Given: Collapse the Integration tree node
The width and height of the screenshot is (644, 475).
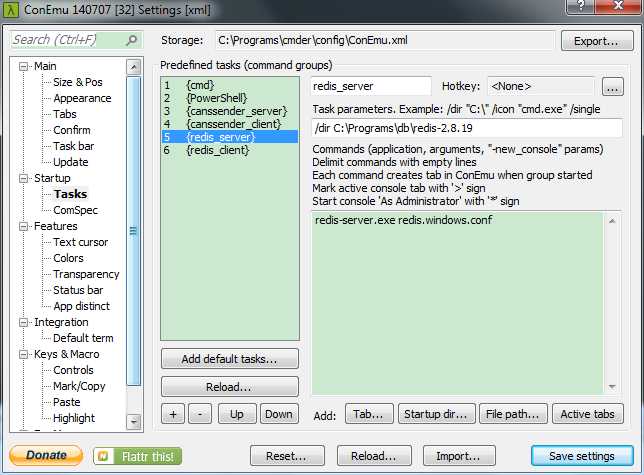Looking at the screenshot, I should pos(23,322).
